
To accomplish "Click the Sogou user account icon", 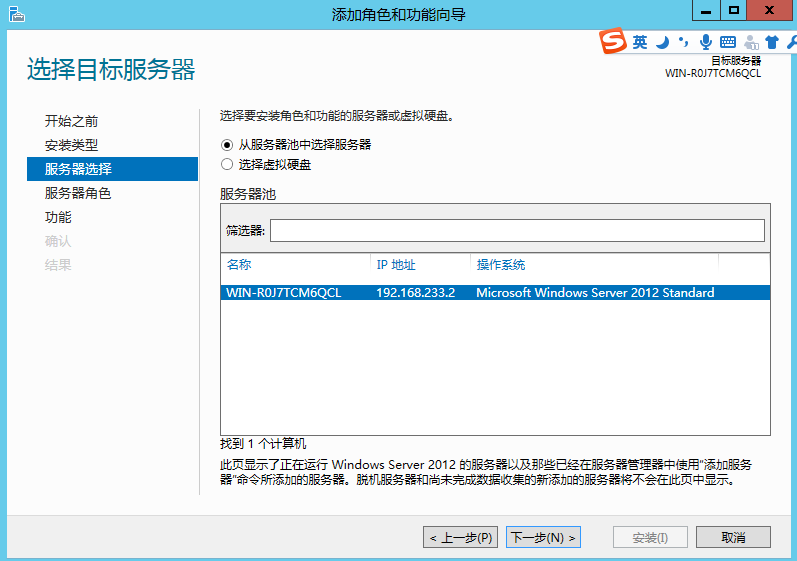I will (750, 42).
